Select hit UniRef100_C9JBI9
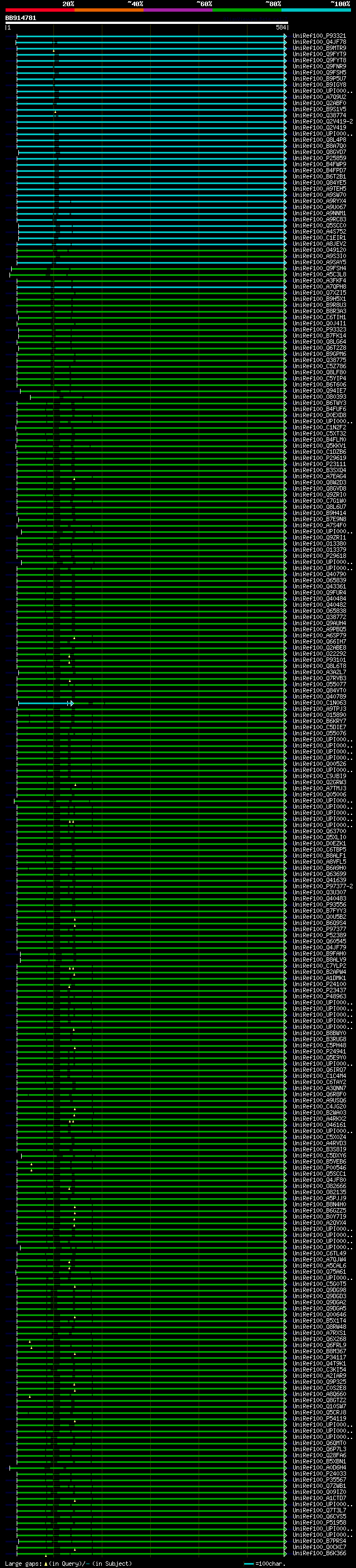Screen dimensions: 356x1568 (319, 776)
